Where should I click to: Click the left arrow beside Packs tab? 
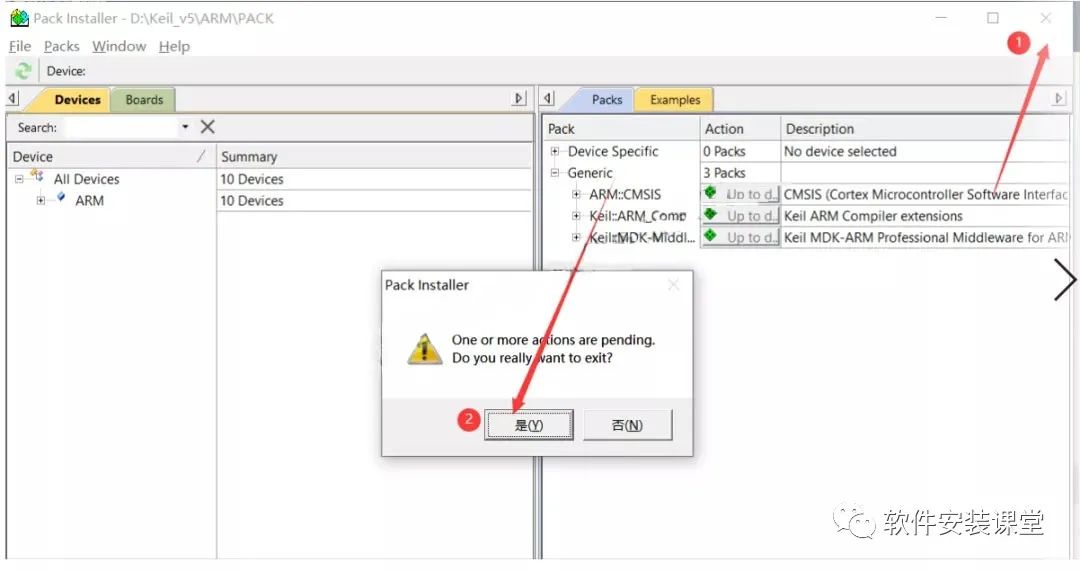tap(548, 99)
